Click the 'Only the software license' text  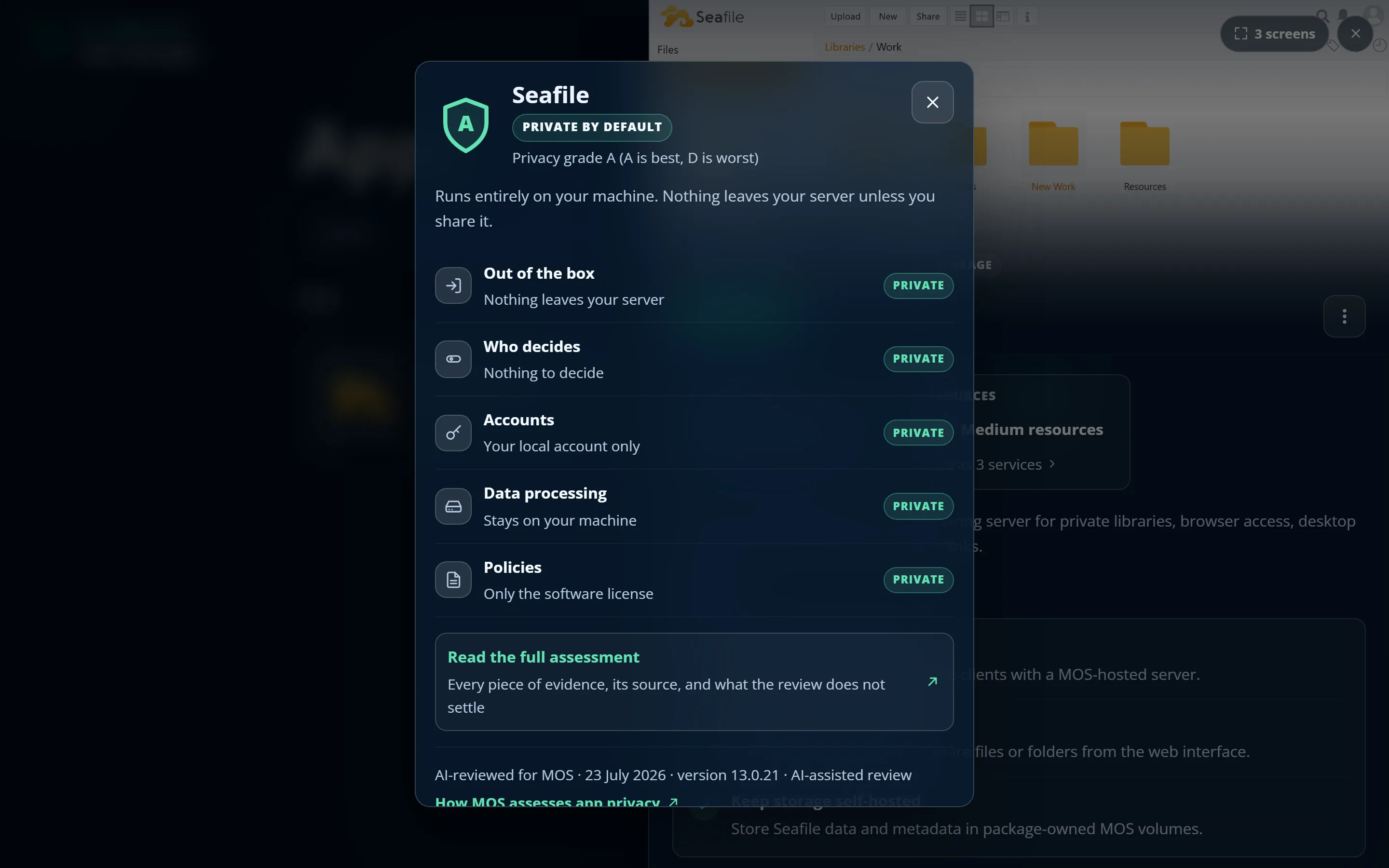point(568,594)
